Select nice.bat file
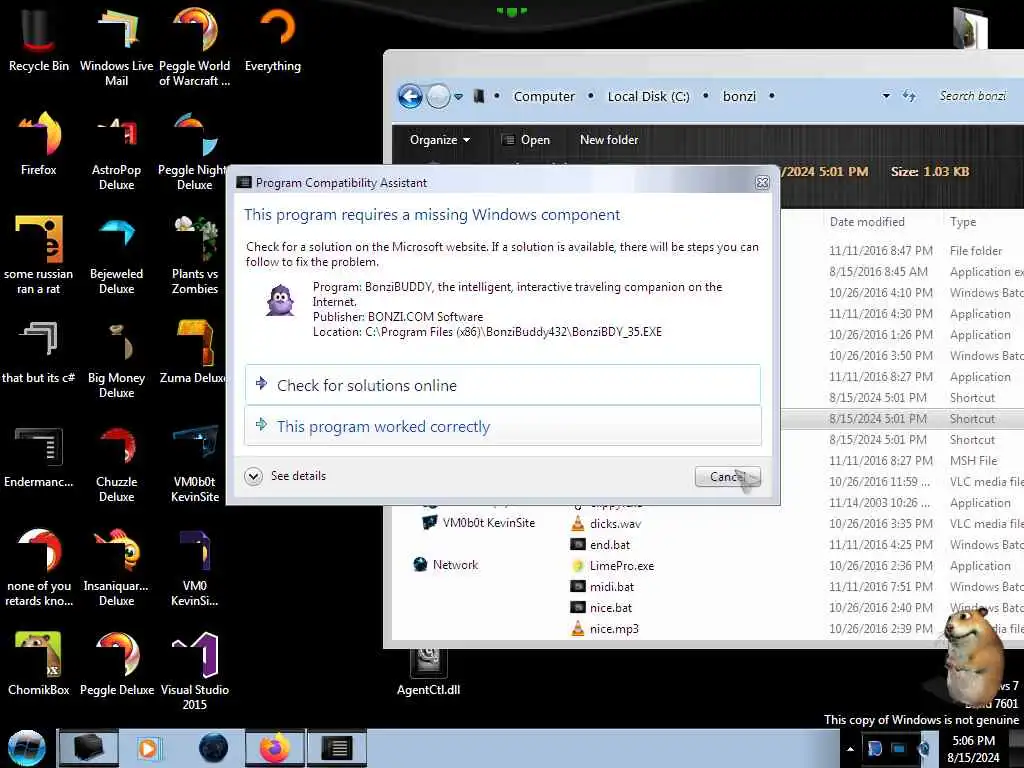This screenshot has width=1024, height=768. pos(601,608)
